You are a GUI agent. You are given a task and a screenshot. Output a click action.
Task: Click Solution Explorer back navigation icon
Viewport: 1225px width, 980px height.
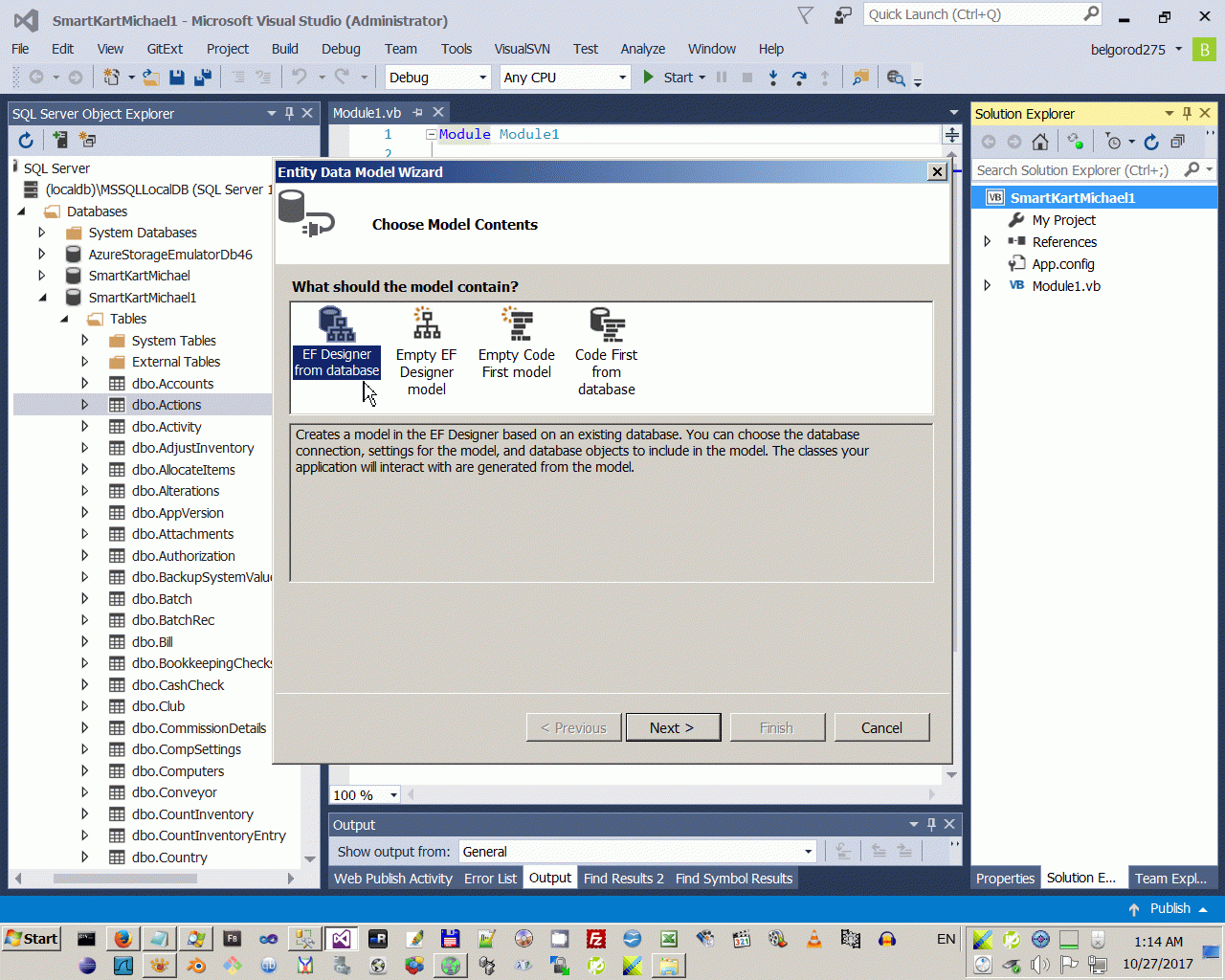tap(989, 142)
